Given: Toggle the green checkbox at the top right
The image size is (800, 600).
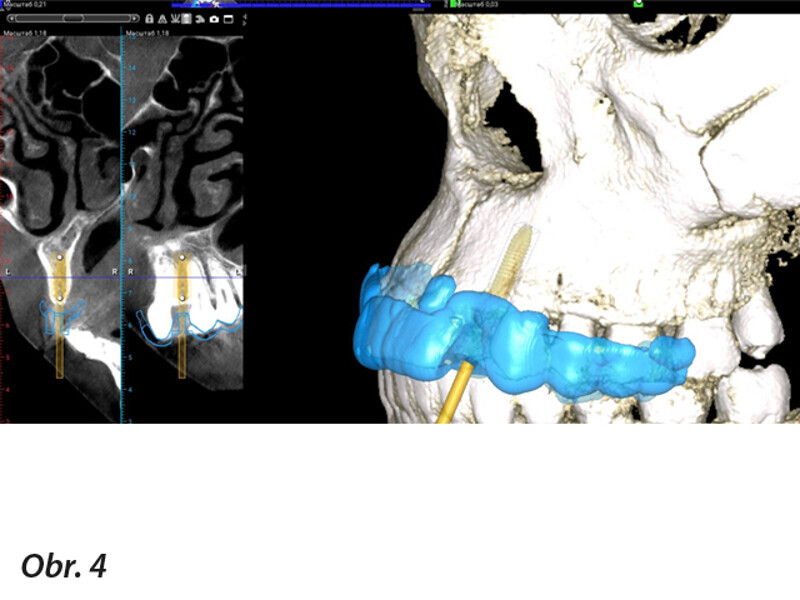Looking at the screenshot, I should coord(638,4).
